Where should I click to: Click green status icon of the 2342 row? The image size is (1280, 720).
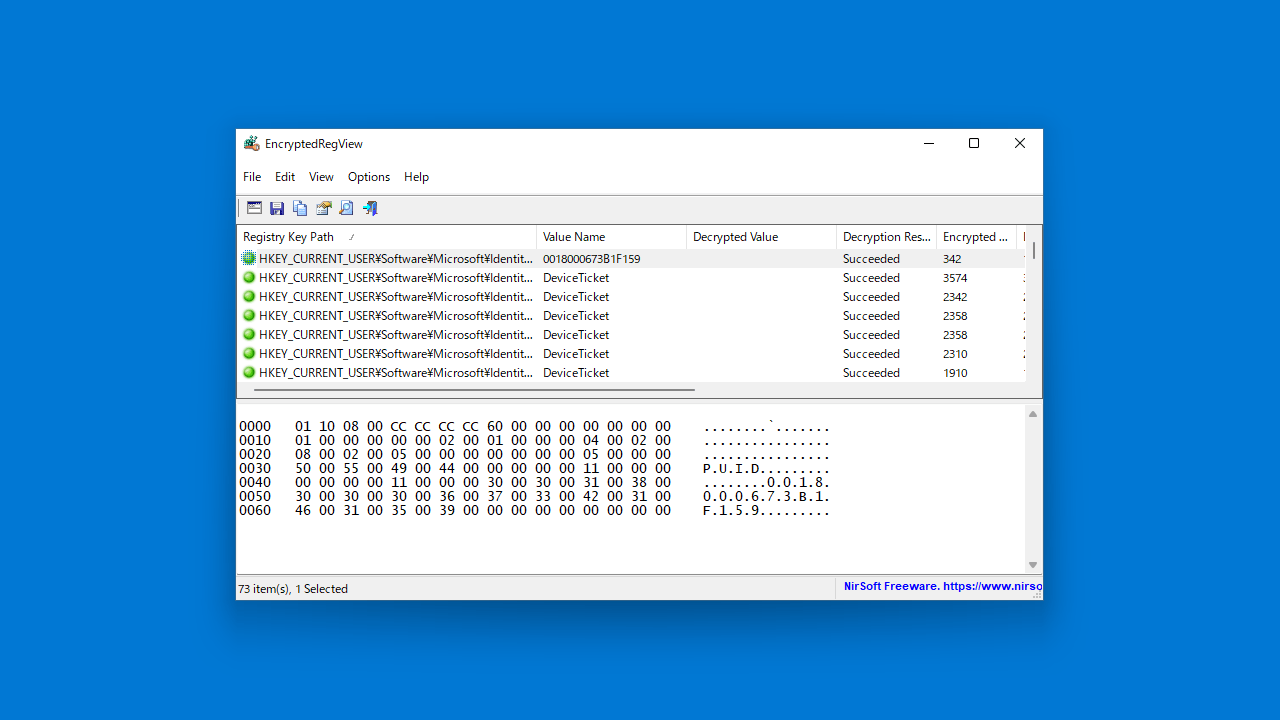point(249,296)
